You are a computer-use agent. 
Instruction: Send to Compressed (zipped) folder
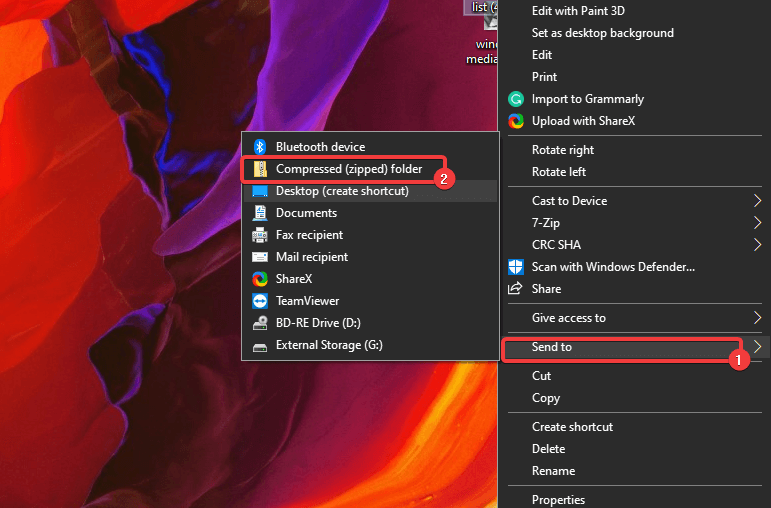(x=370, y=169)
